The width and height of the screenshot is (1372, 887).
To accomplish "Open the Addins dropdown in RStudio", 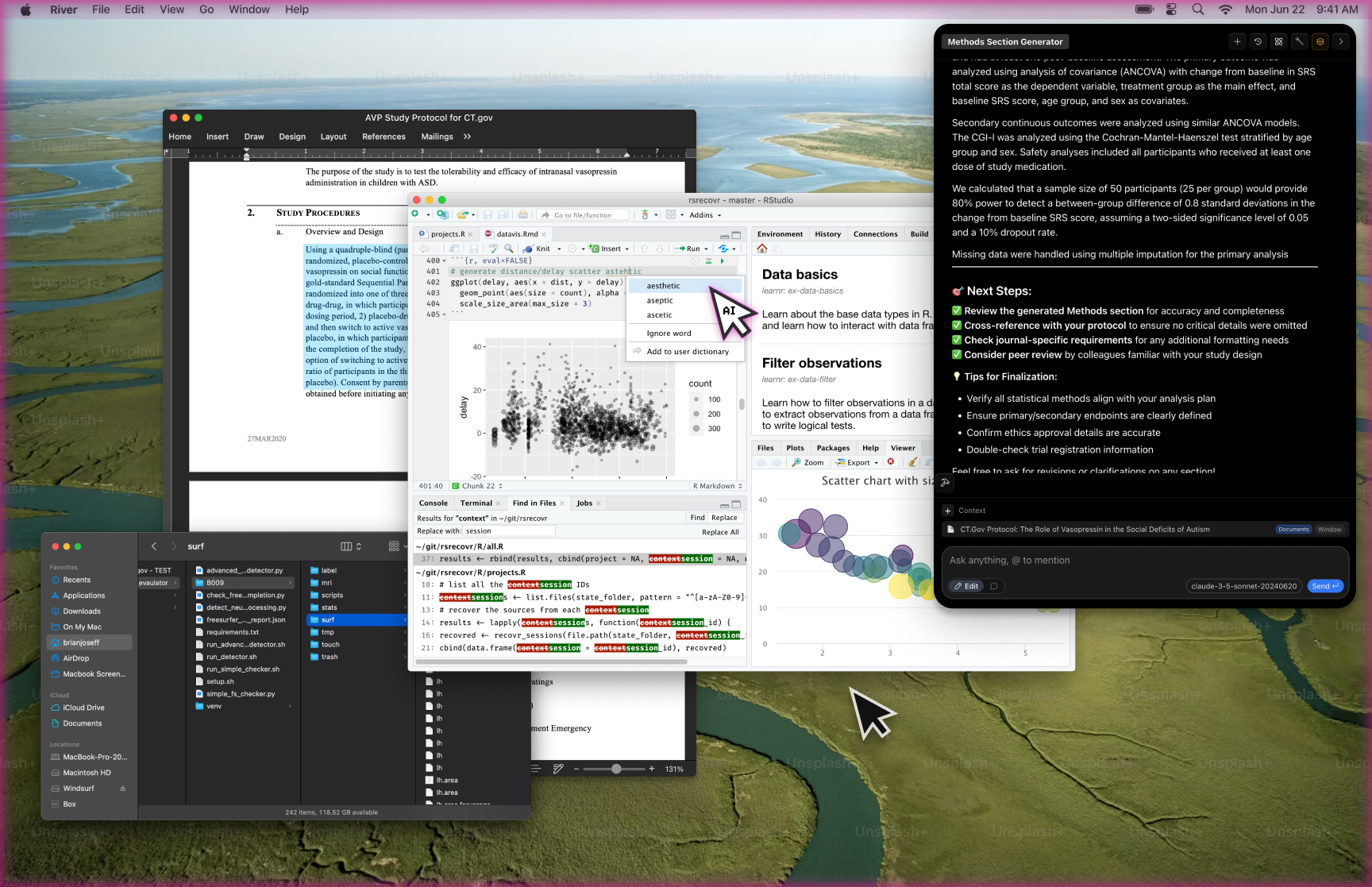I will tap(705, 214).
